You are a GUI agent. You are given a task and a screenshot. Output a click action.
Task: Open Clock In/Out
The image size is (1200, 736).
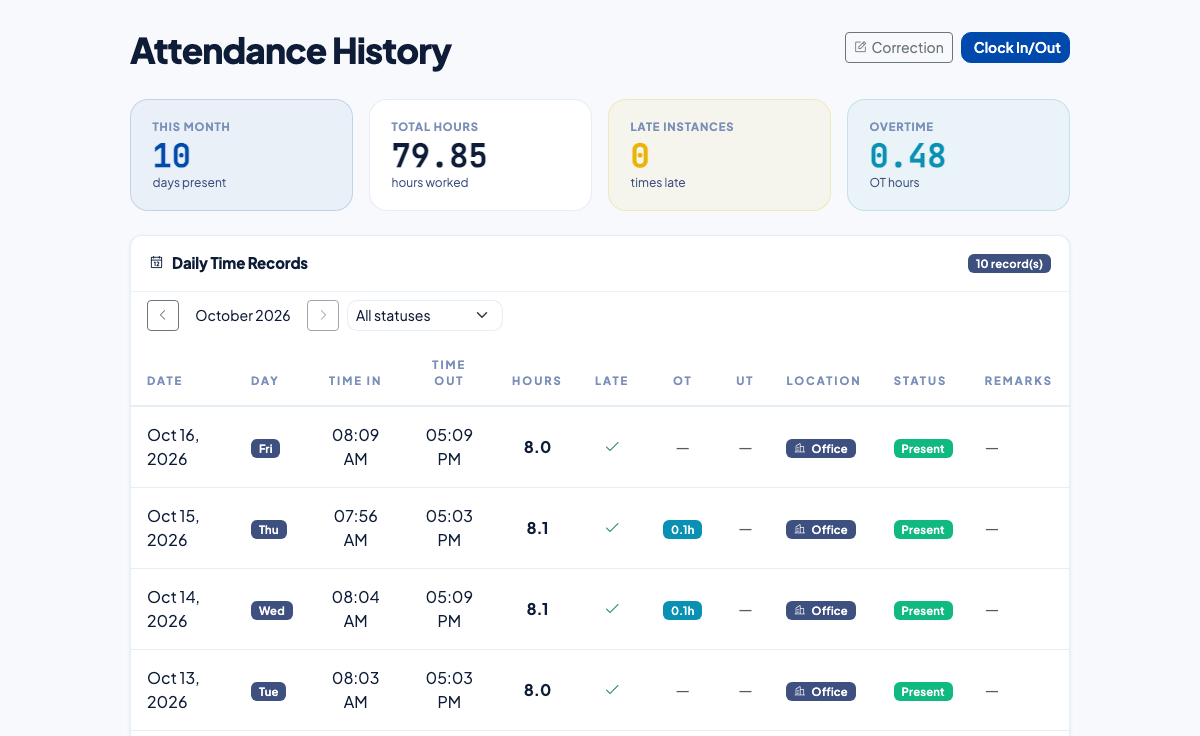pos(1016,47)
